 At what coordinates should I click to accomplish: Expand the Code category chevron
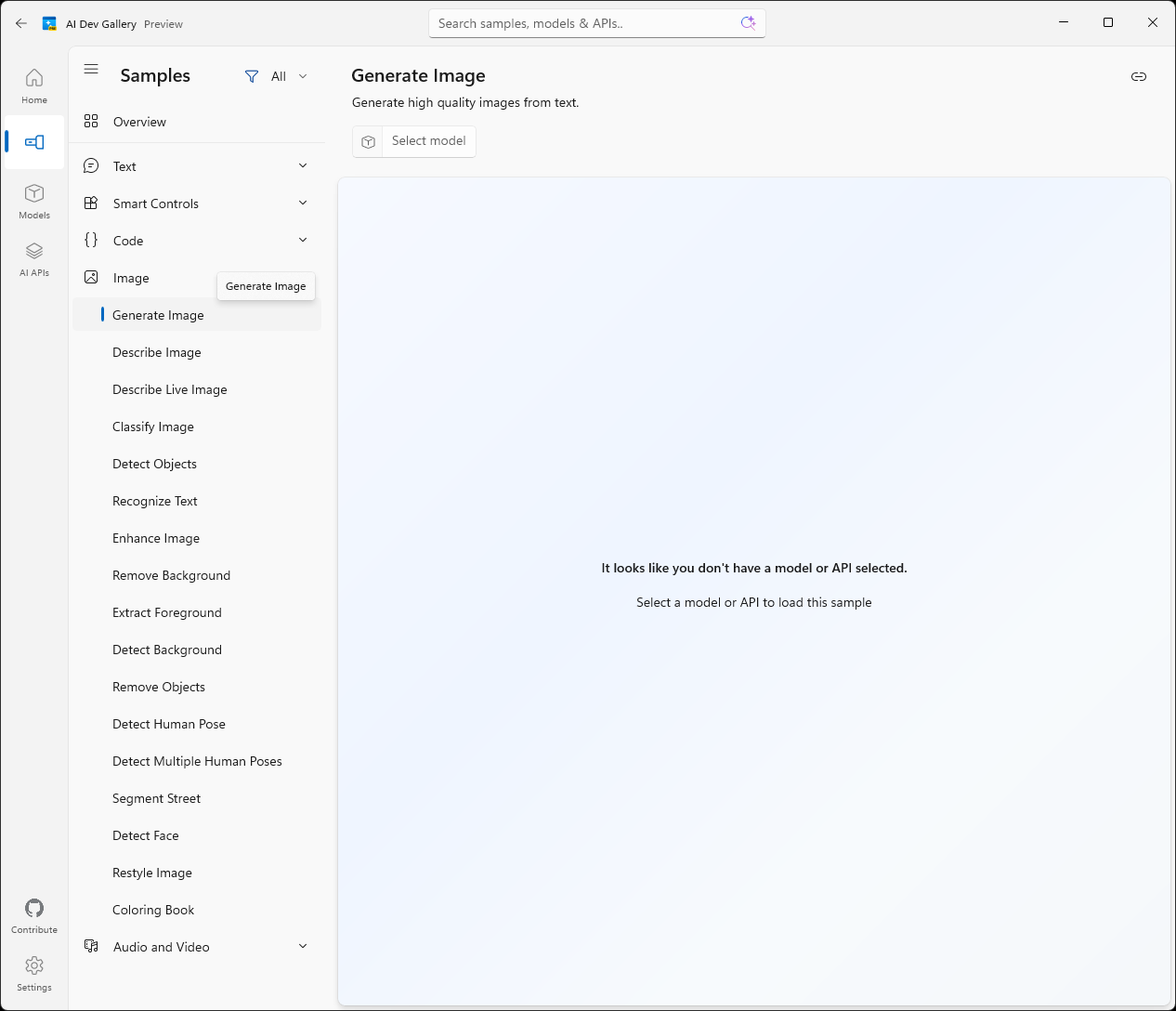point(303,240)
